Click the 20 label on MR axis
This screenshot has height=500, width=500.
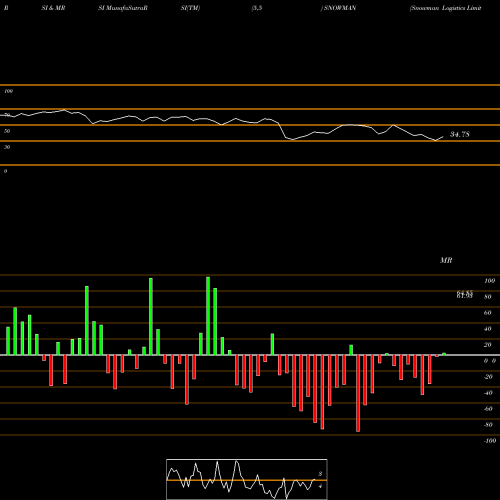pyautogui.click(x=488, y=345)
